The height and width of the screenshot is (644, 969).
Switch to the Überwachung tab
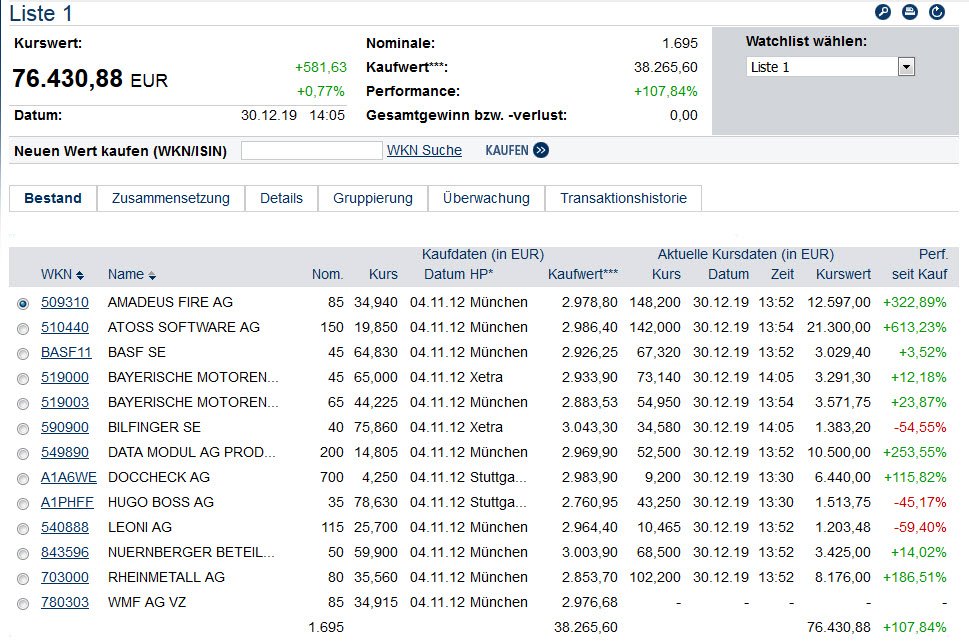point(486,198)
